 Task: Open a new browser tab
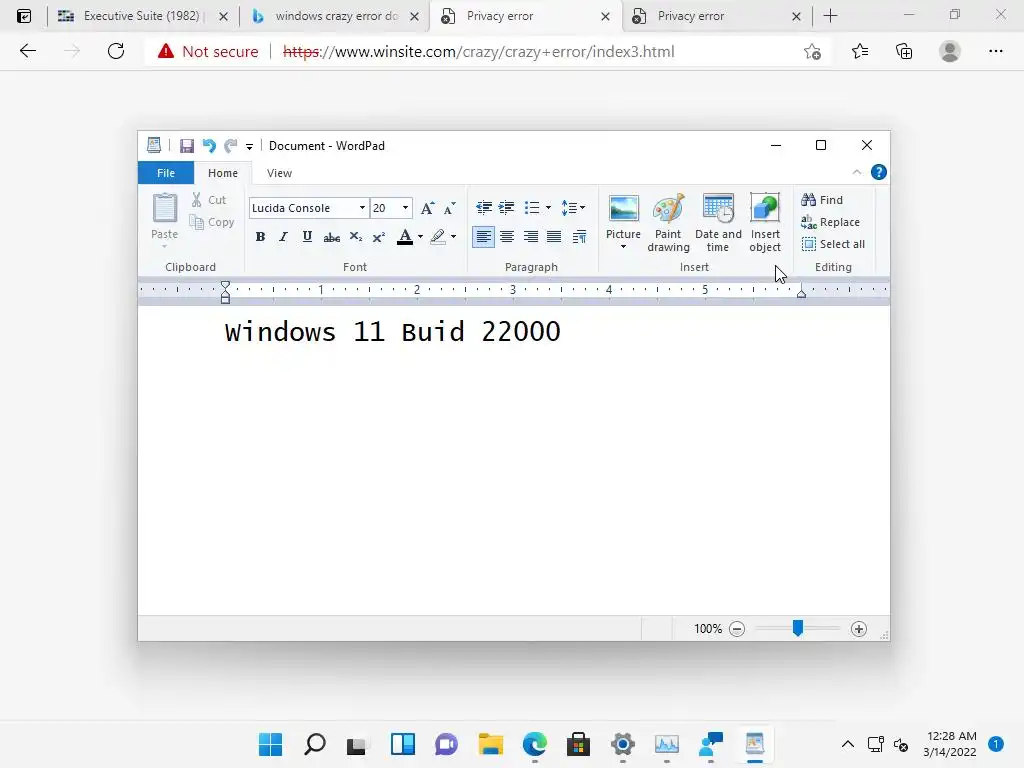coord(830,16)
